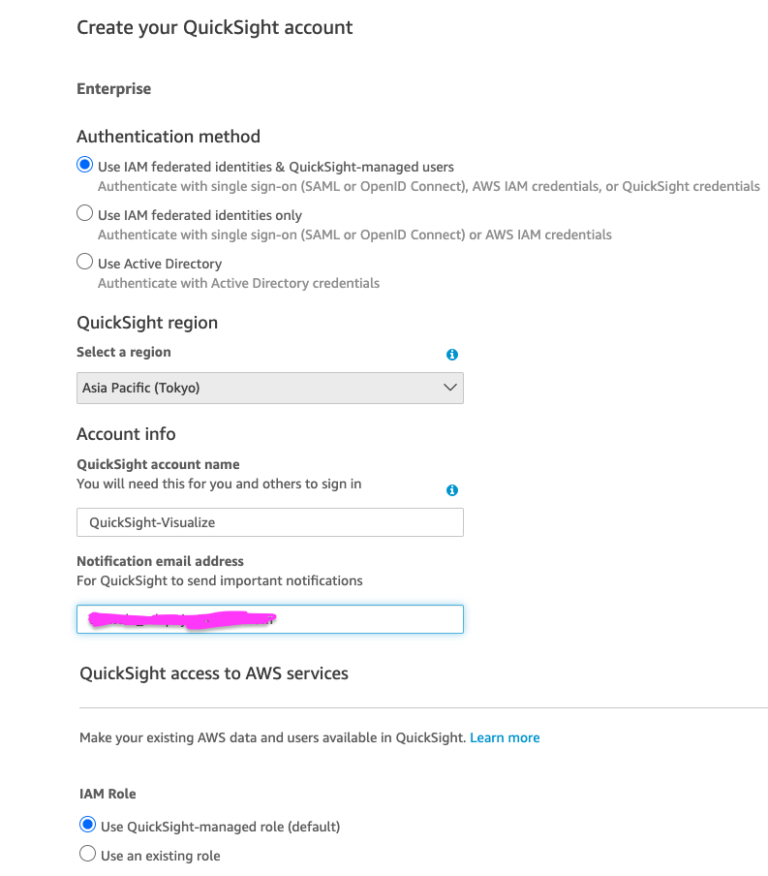The image size is (768, 876).
Task: Click the Enterprise edition label
Action: pos(113,88)
